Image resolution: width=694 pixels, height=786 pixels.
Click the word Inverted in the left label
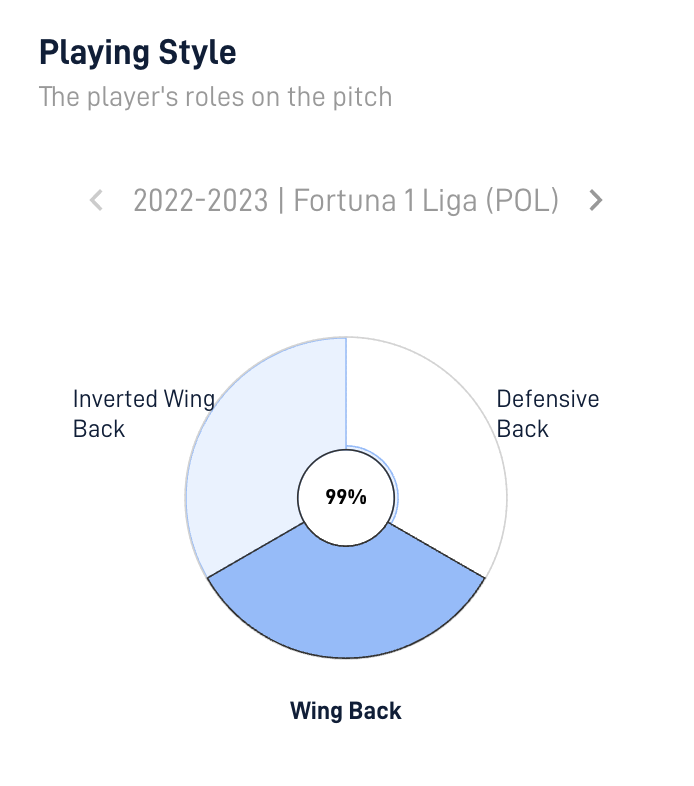tap(115, 400)
